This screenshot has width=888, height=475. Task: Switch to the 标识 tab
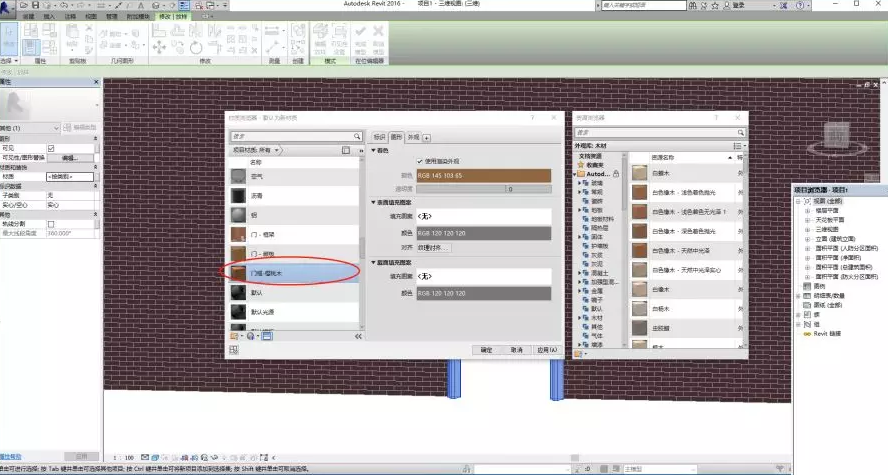tap(380, 137)
